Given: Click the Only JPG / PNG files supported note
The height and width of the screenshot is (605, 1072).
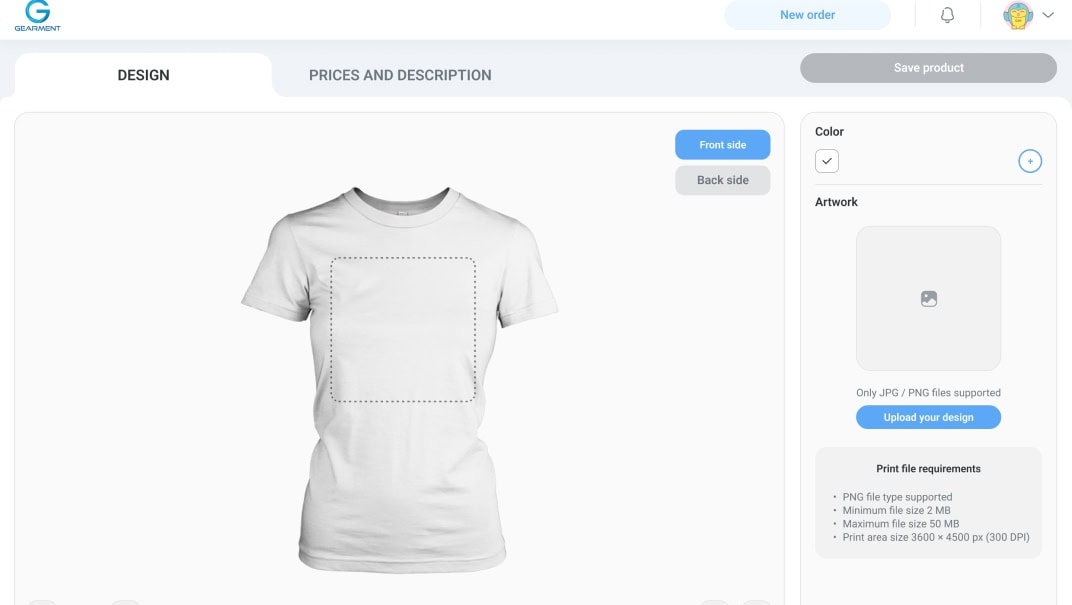Looking at the screenshot, I should click(928, 393).
